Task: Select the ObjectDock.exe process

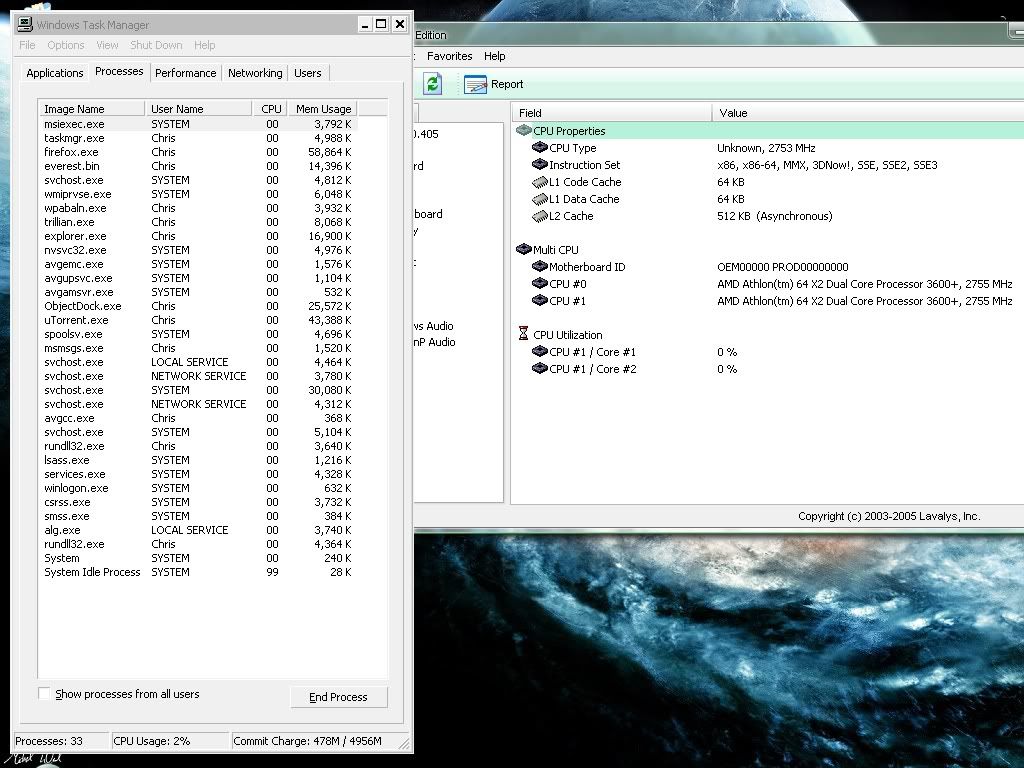Action: [x=199, y=306]
